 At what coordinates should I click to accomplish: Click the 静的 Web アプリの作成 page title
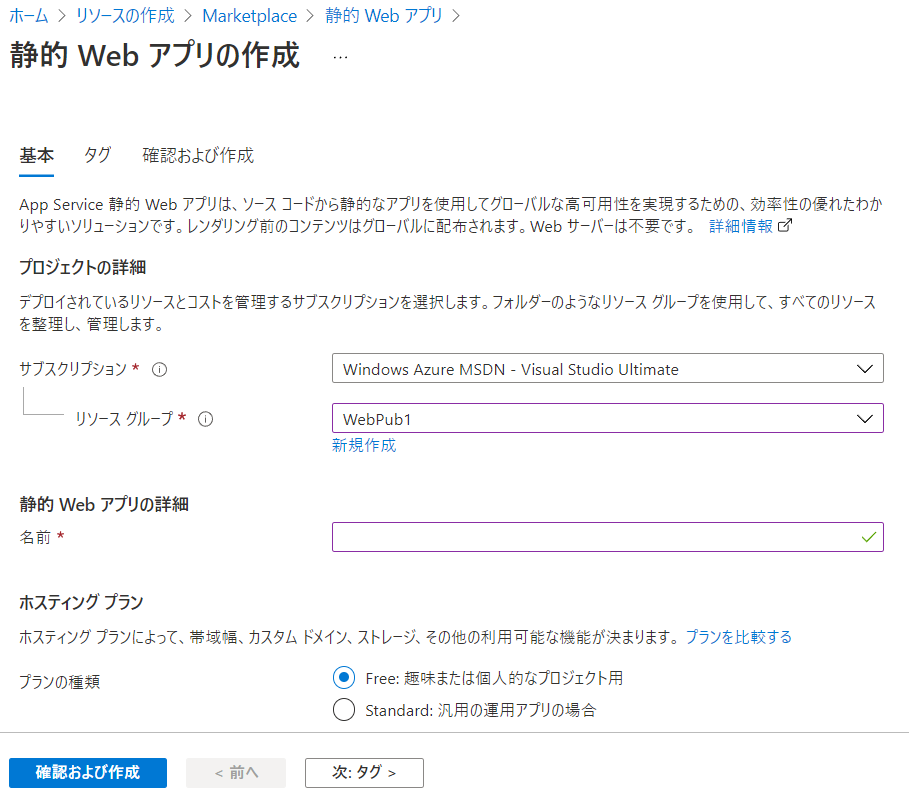155,56
